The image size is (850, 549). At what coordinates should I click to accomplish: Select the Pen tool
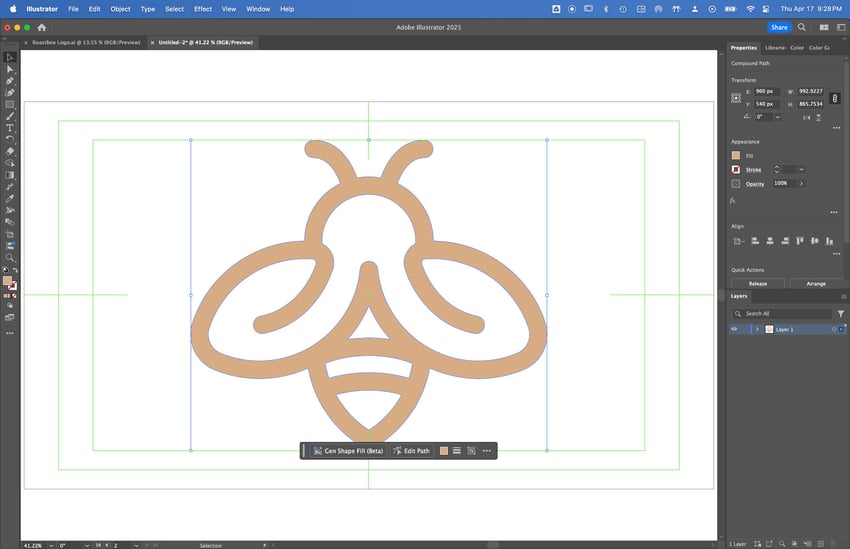pyautogui.click(x=10, y=81)
